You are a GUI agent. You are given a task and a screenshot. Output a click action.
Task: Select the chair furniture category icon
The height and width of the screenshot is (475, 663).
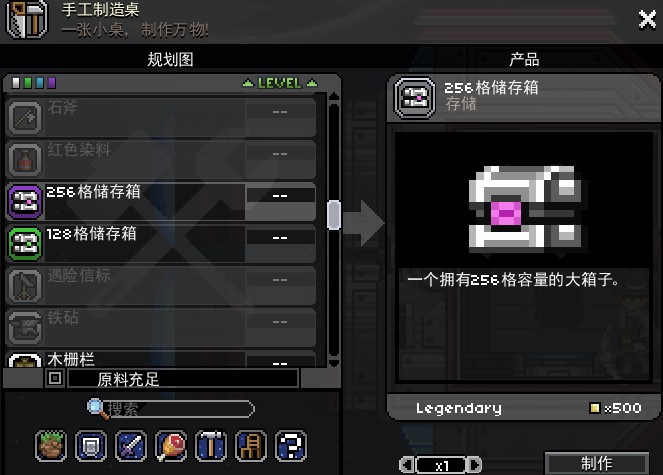coord(251,445)
